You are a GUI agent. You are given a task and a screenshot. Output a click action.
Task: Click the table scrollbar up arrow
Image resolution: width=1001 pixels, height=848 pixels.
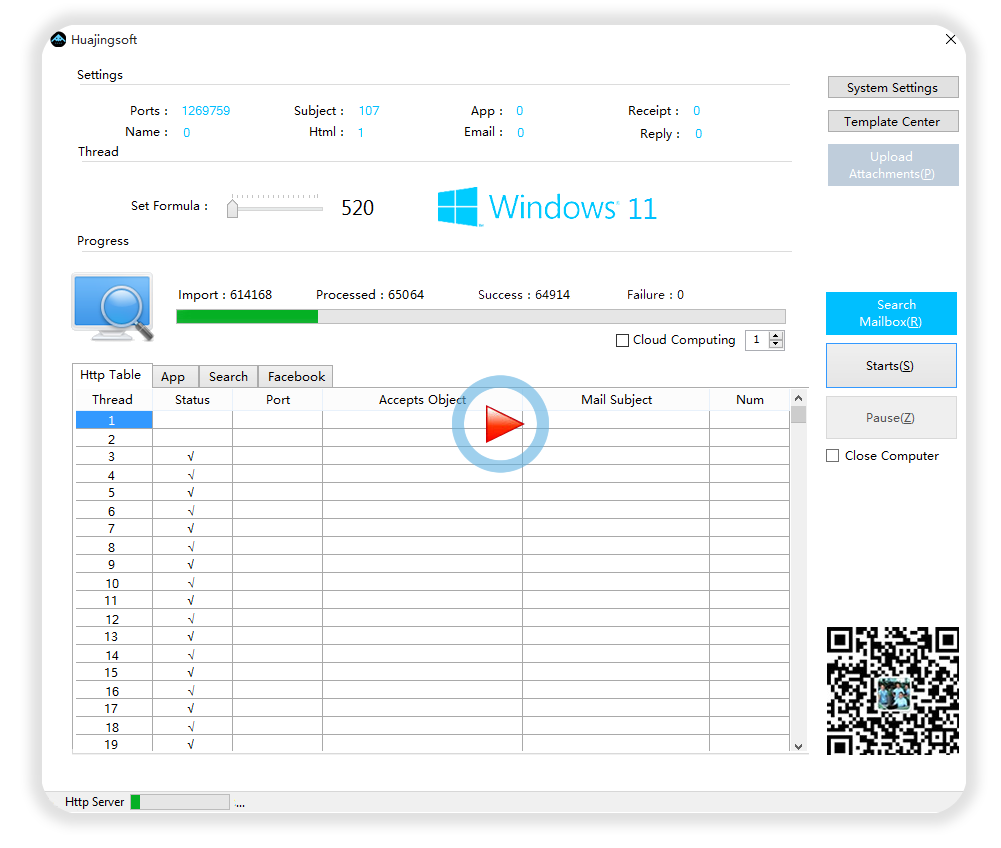click(798, 398)
